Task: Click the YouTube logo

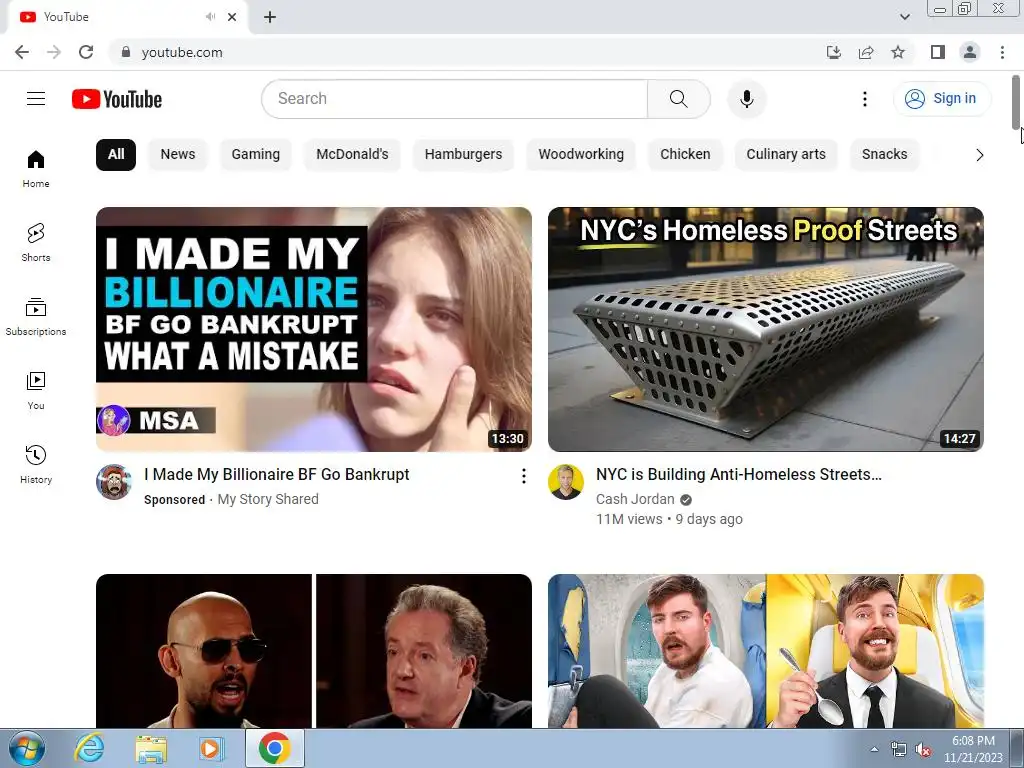Action: pos(117,99)
